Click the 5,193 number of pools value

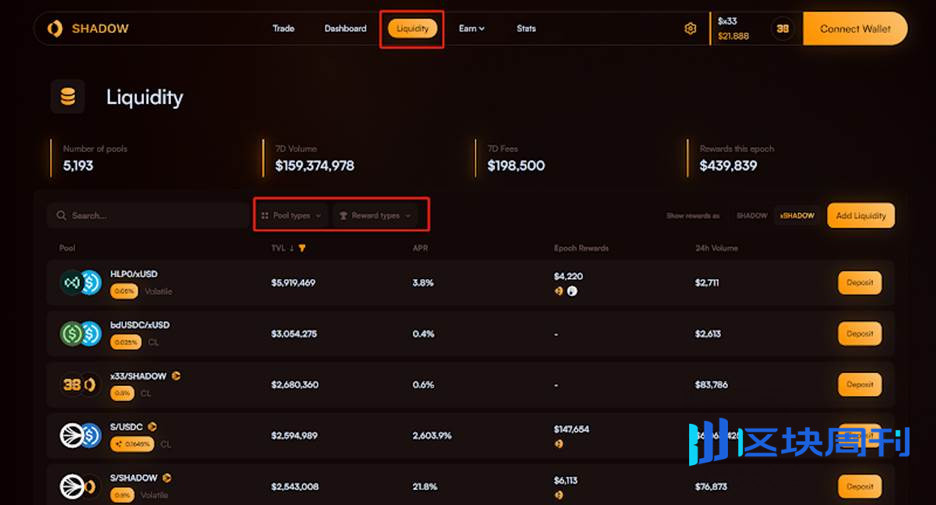tap(78, 166)
